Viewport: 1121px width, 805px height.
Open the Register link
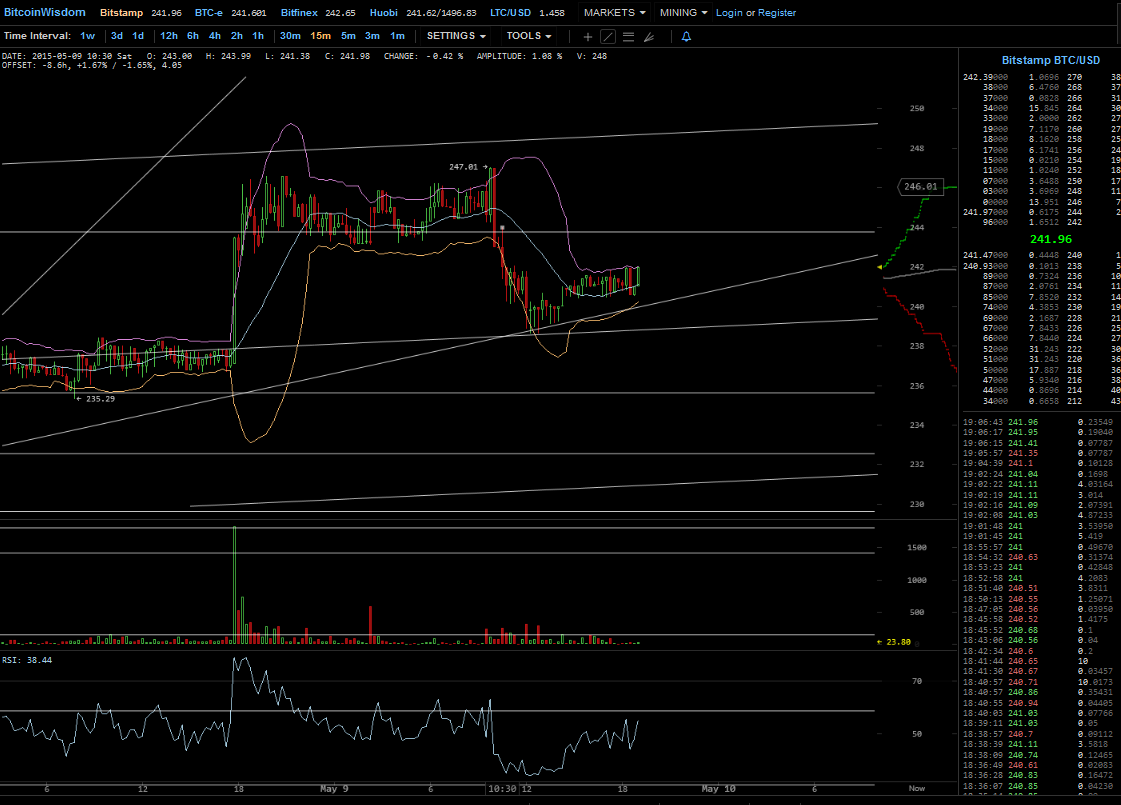[x=777, y=13]
